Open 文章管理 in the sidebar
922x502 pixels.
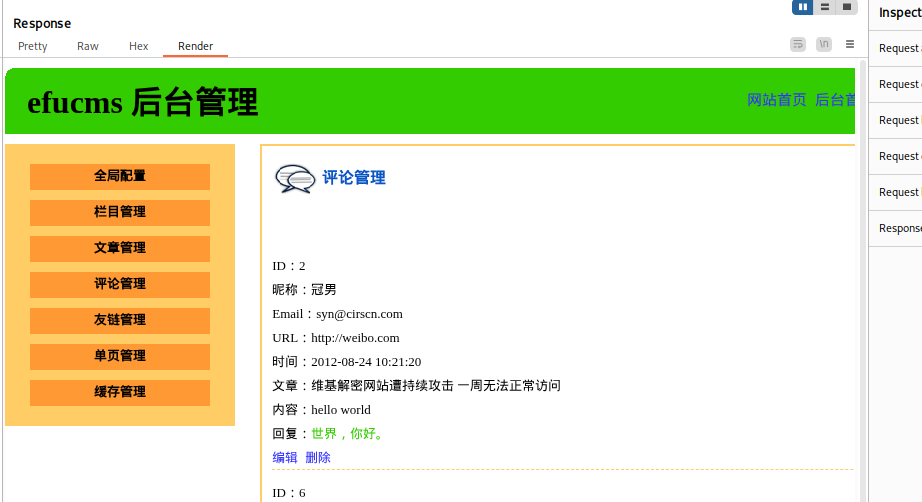(x=120, y=248)
